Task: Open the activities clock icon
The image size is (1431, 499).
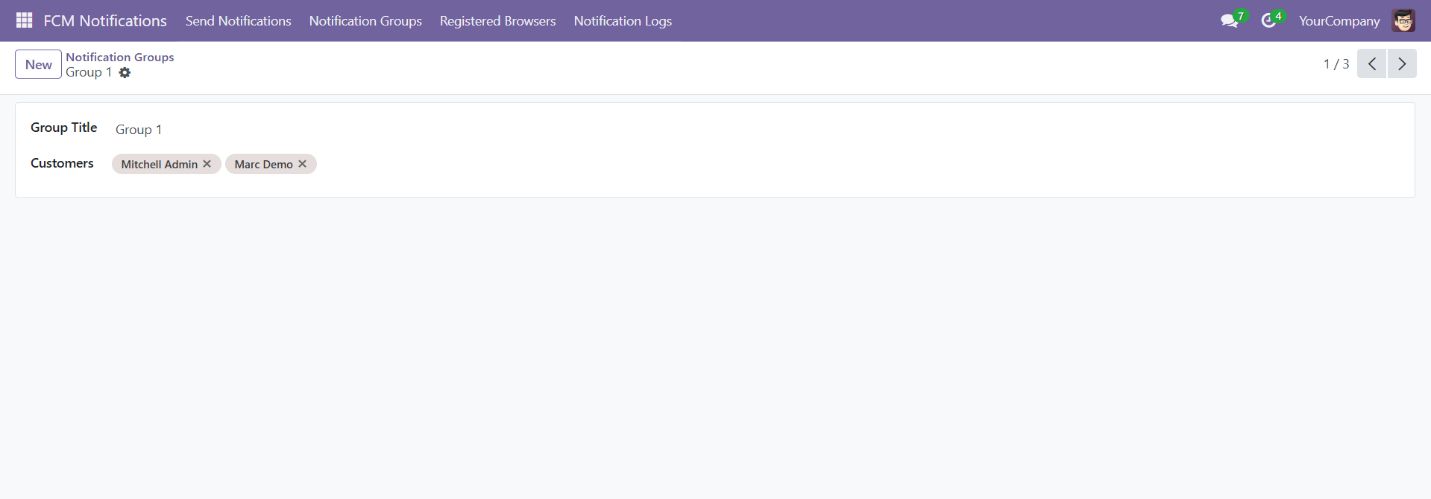Action: 1268,21
